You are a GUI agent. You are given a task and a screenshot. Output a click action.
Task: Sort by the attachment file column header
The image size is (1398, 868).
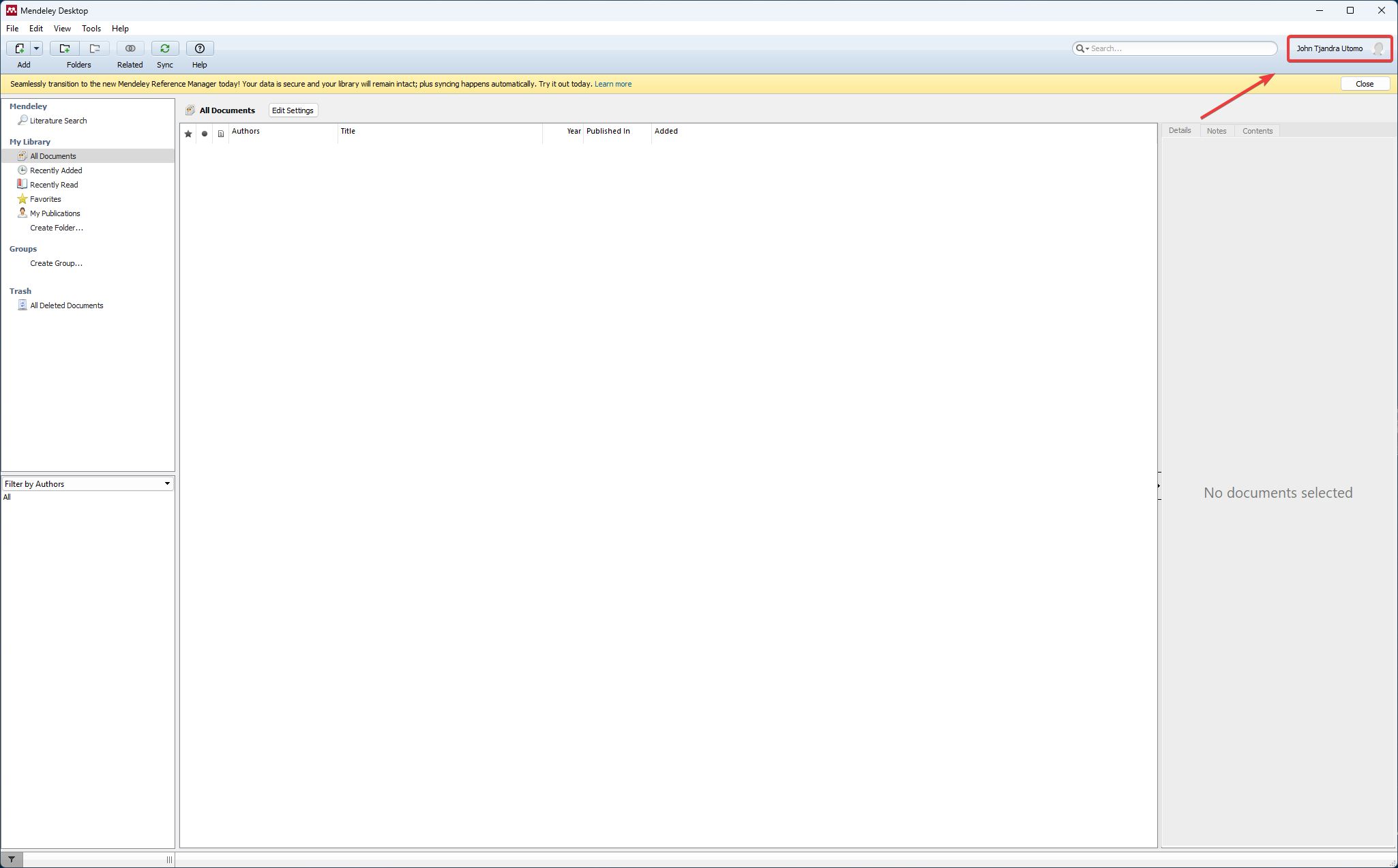(x=221, y=134)
